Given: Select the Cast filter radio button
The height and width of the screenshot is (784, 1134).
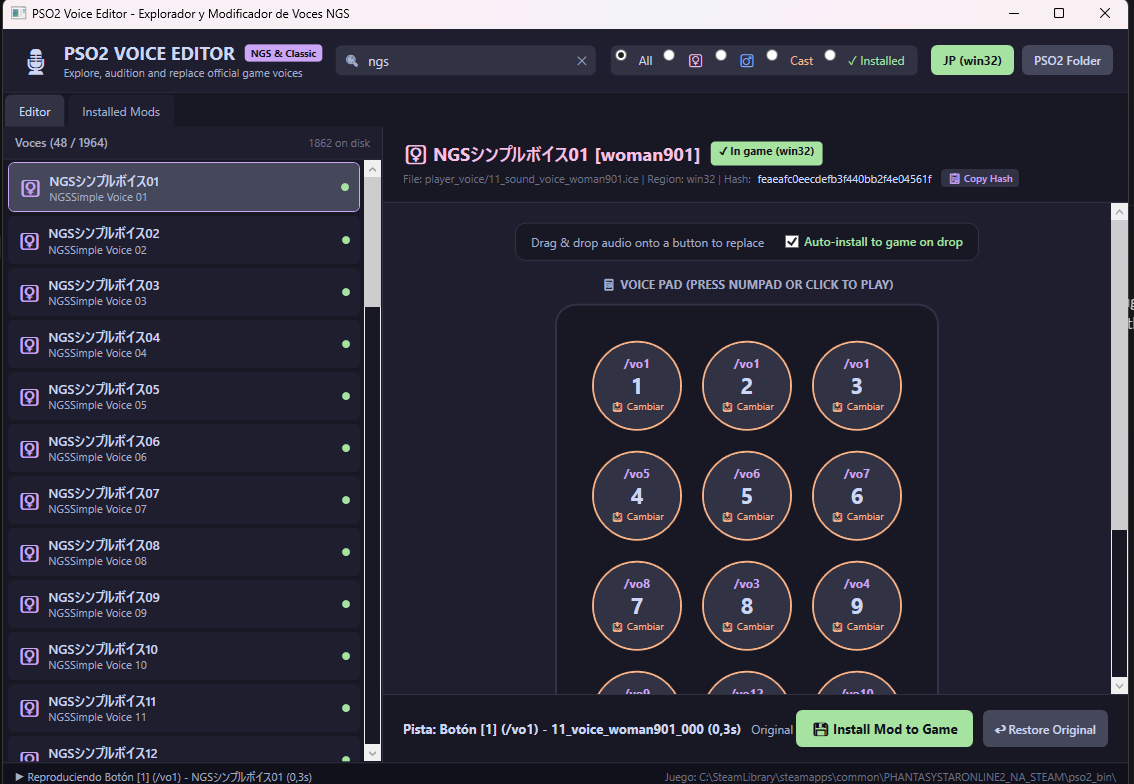Looking at the screenshot, I should pos(772,55).
